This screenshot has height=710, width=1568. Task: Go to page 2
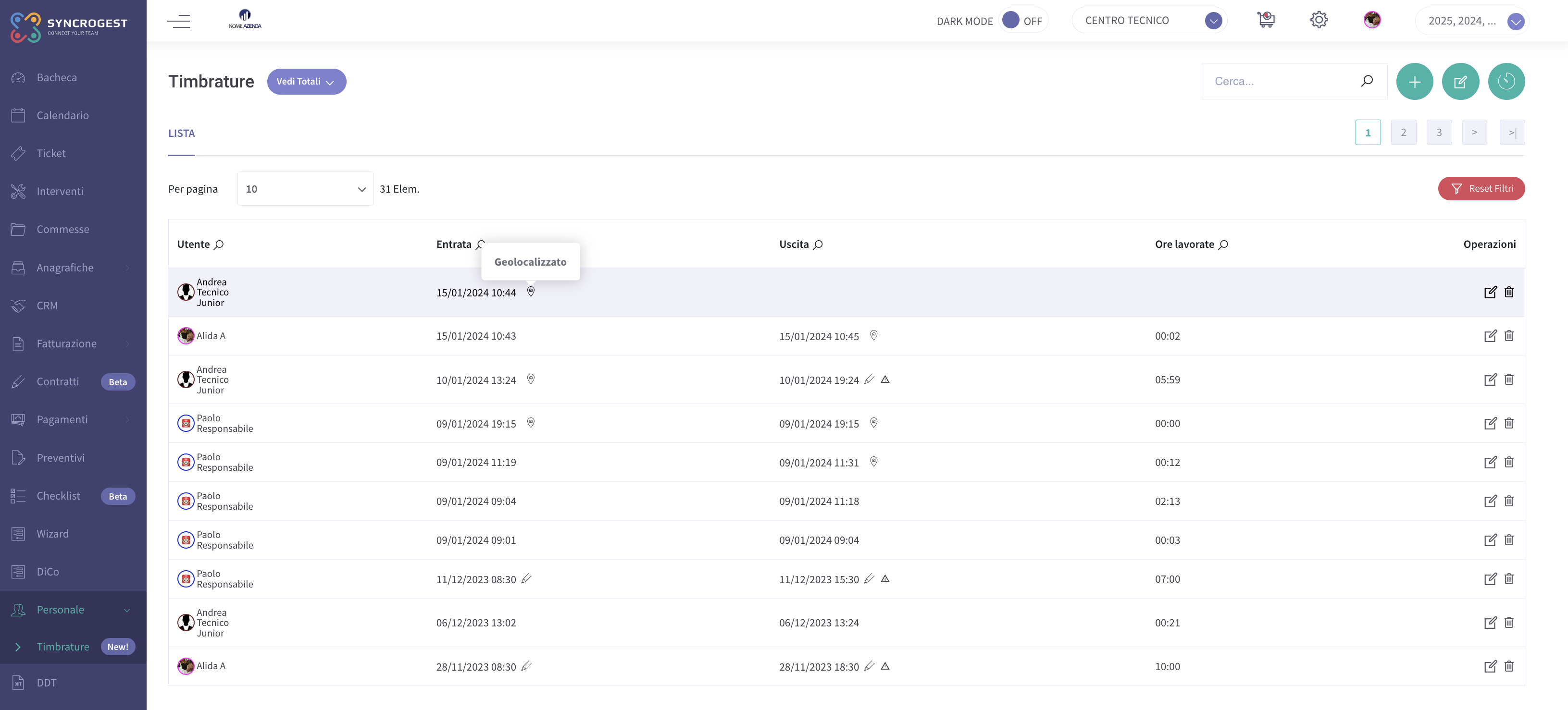(x=1403, y=133)
